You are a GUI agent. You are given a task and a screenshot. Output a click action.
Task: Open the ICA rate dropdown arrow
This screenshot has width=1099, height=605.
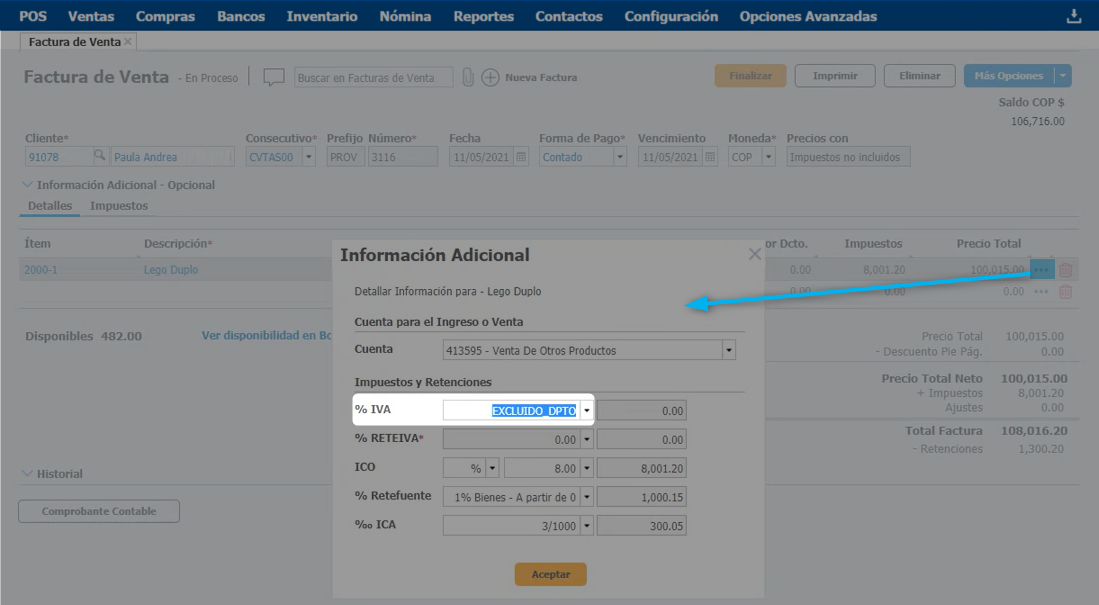(587, 526)
